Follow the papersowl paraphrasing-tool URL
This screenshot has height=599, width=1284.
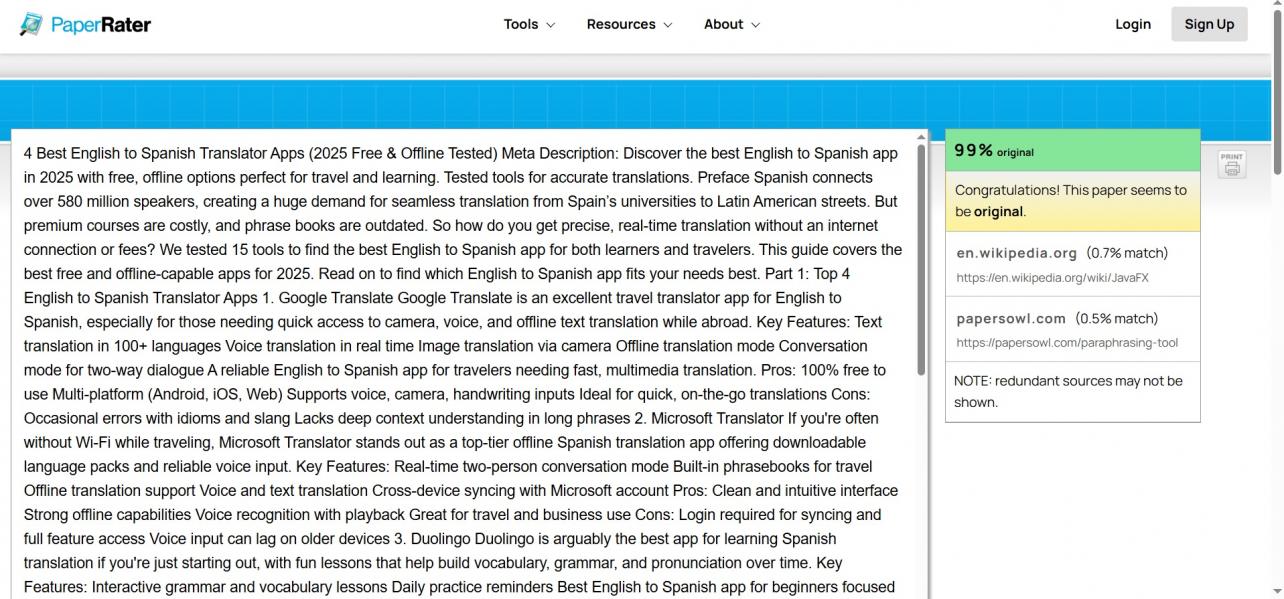pos(1067,343)
